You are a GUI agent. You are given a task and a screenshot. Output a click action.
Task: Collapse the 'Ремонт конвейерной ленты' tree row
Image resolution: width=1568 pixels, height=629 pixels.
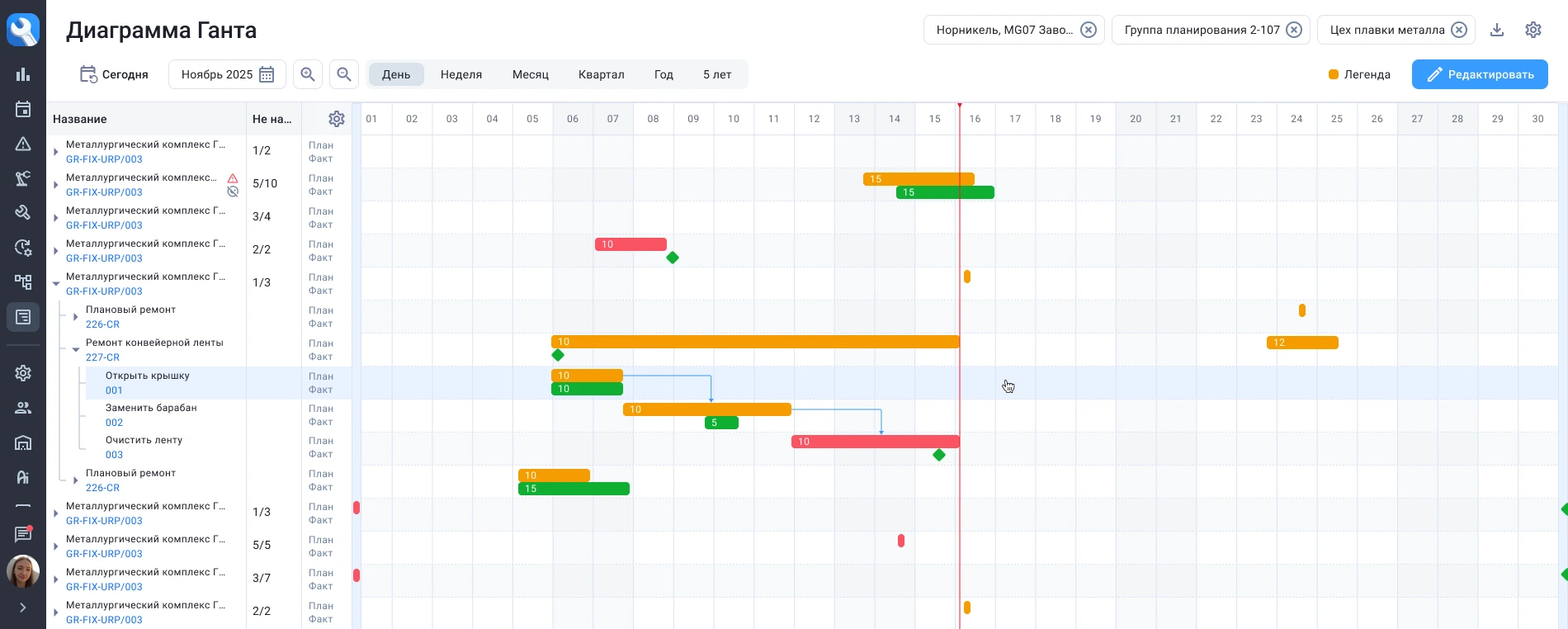(x=76, y=350)
